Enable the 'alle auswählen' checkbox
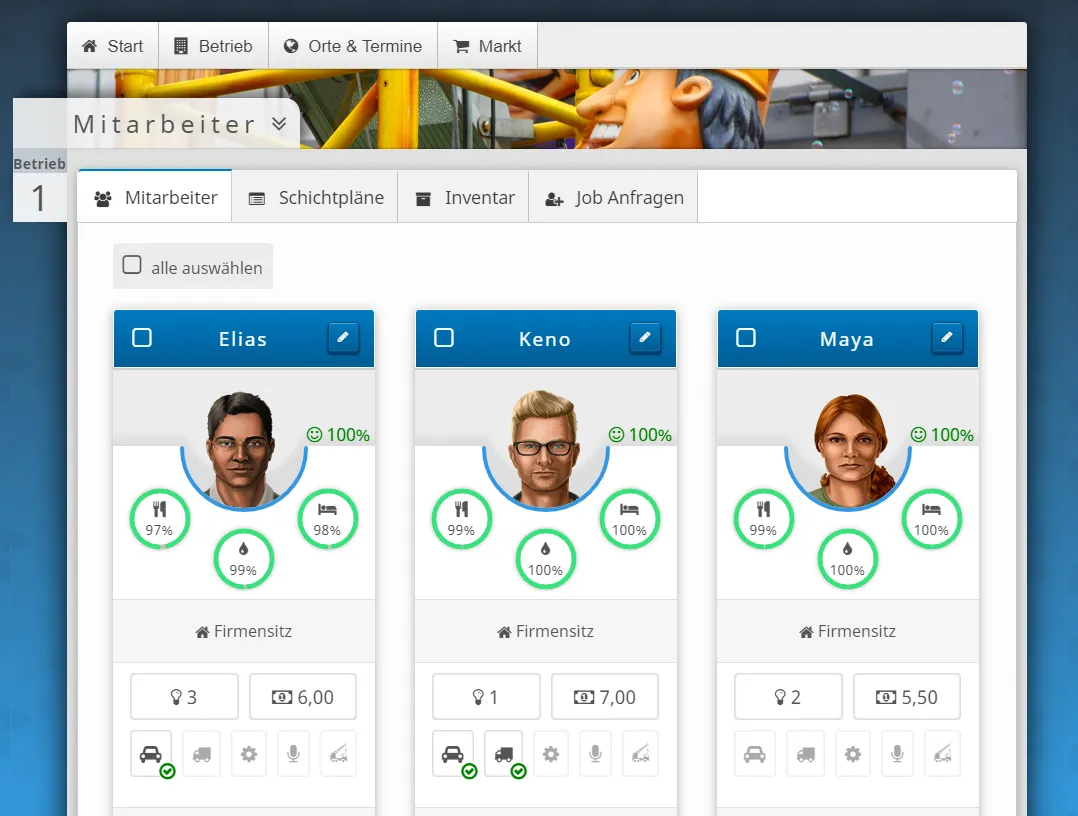Viewport: 1078px width, 816px height. point(132,265)
